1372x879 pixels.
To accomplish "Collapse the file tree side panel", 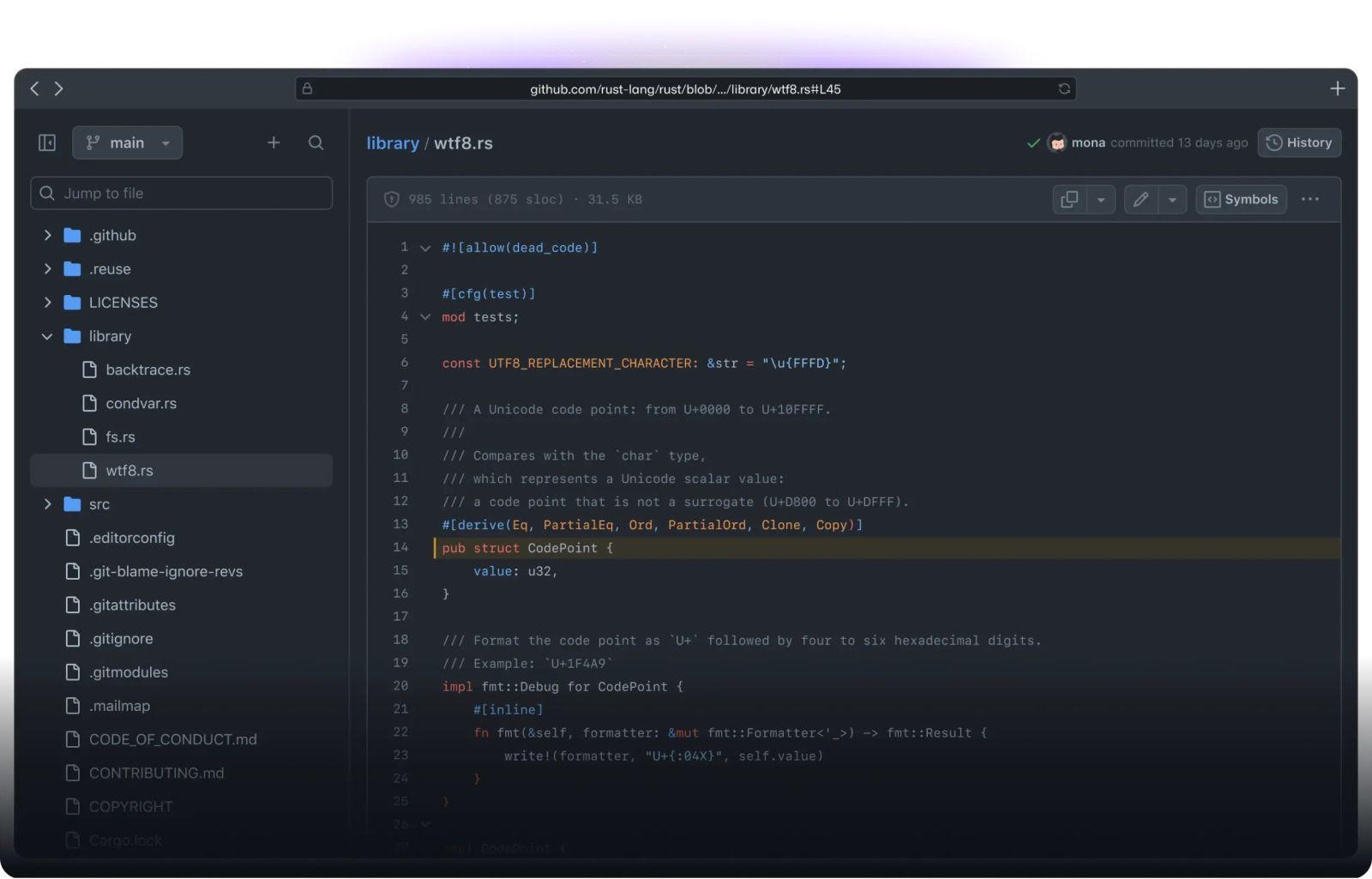I will [47, 142].
